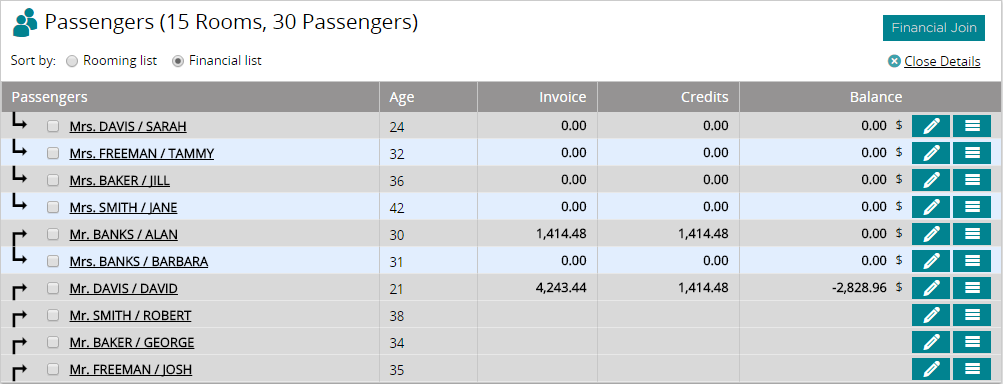Click the edit pencil for Mr. BANKS / ALAN

[x=931, y=234]
